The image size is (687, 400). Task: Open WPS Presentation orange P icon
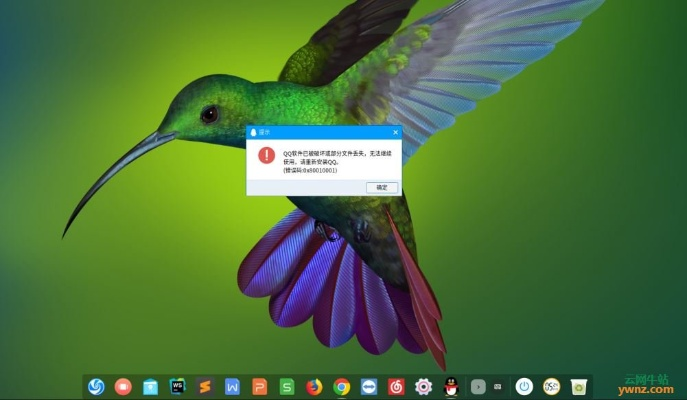[259, 386]
